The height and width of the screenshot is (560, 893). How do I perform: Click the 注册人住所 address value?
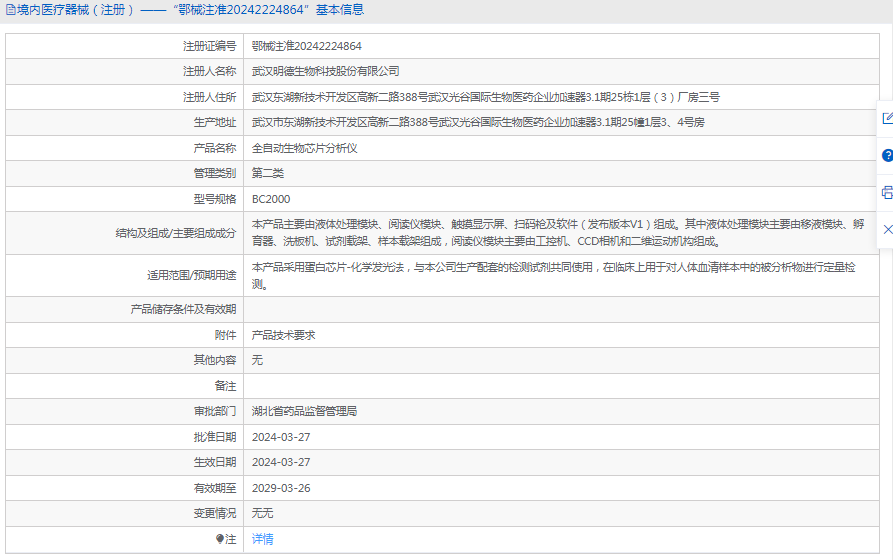[x=485, y=97]
